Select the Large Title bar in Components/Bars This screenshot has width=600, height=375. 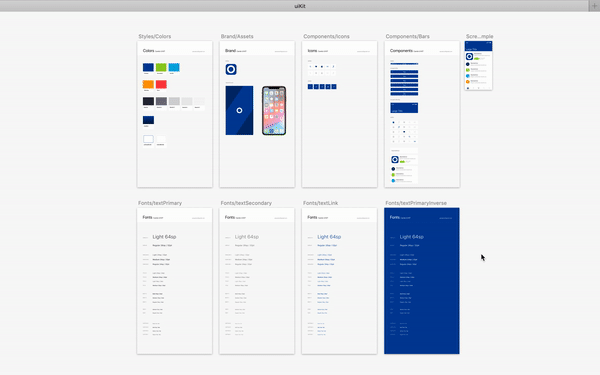tap(404, 108)
